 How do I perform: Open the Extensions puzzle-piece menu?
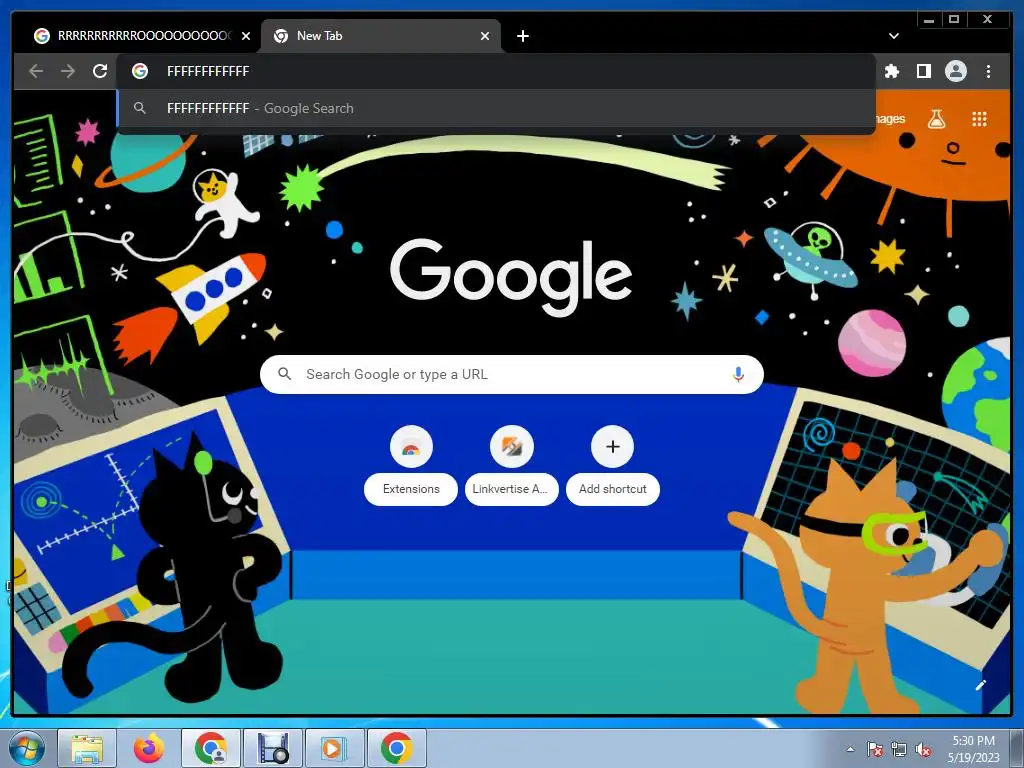coord(891,71)
